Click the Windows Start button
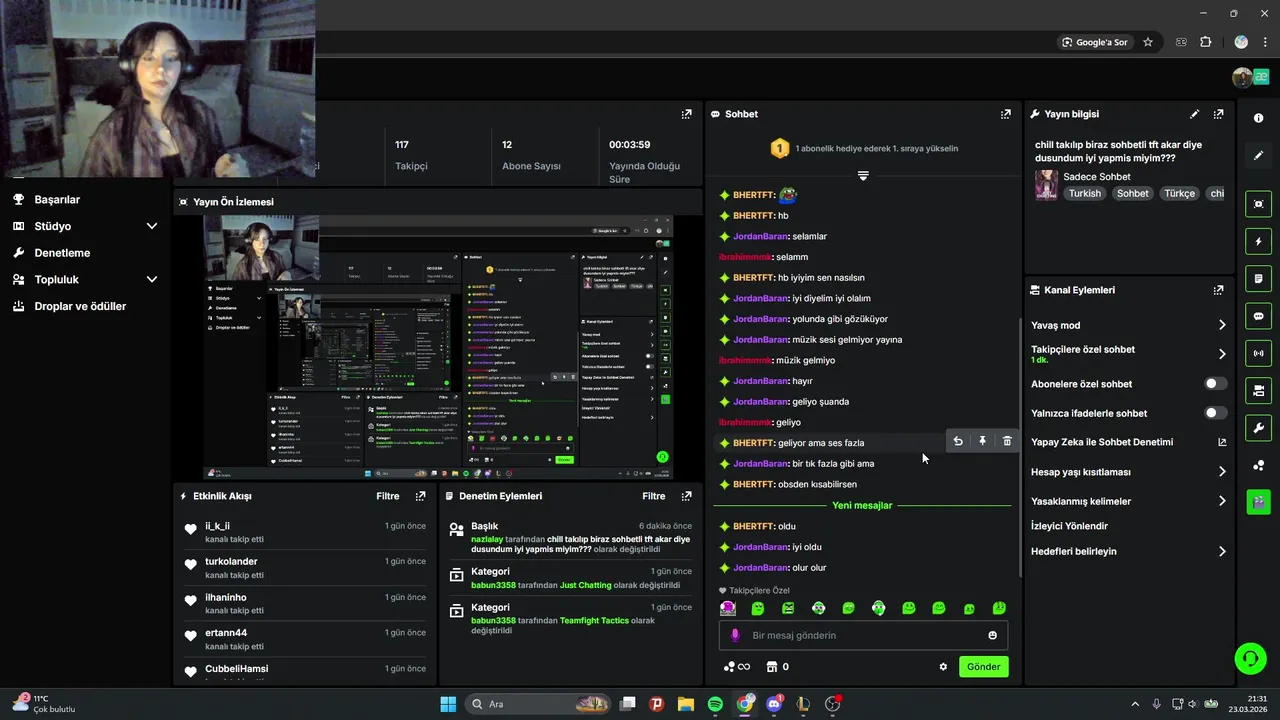Image resolution: width=1280 pixels, height=720 pixels. pyautogui.click(x=448, y=704)
